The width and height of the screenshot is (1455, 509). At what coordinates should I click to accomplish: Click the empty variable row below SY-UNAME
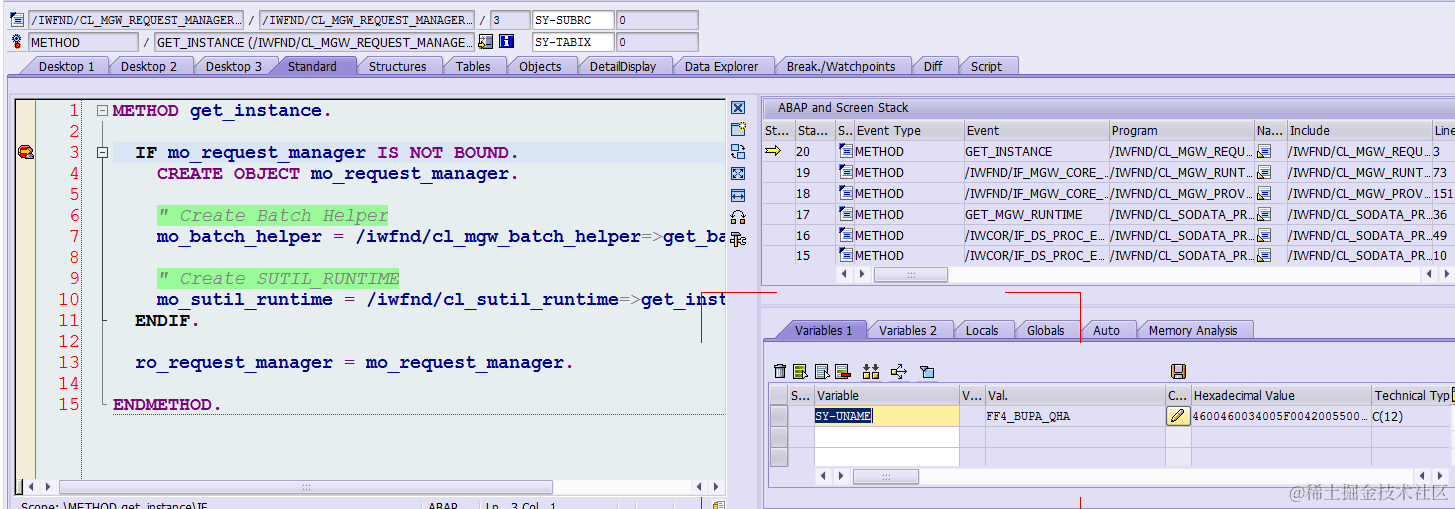pyautogui.click(x=886, y=437)
